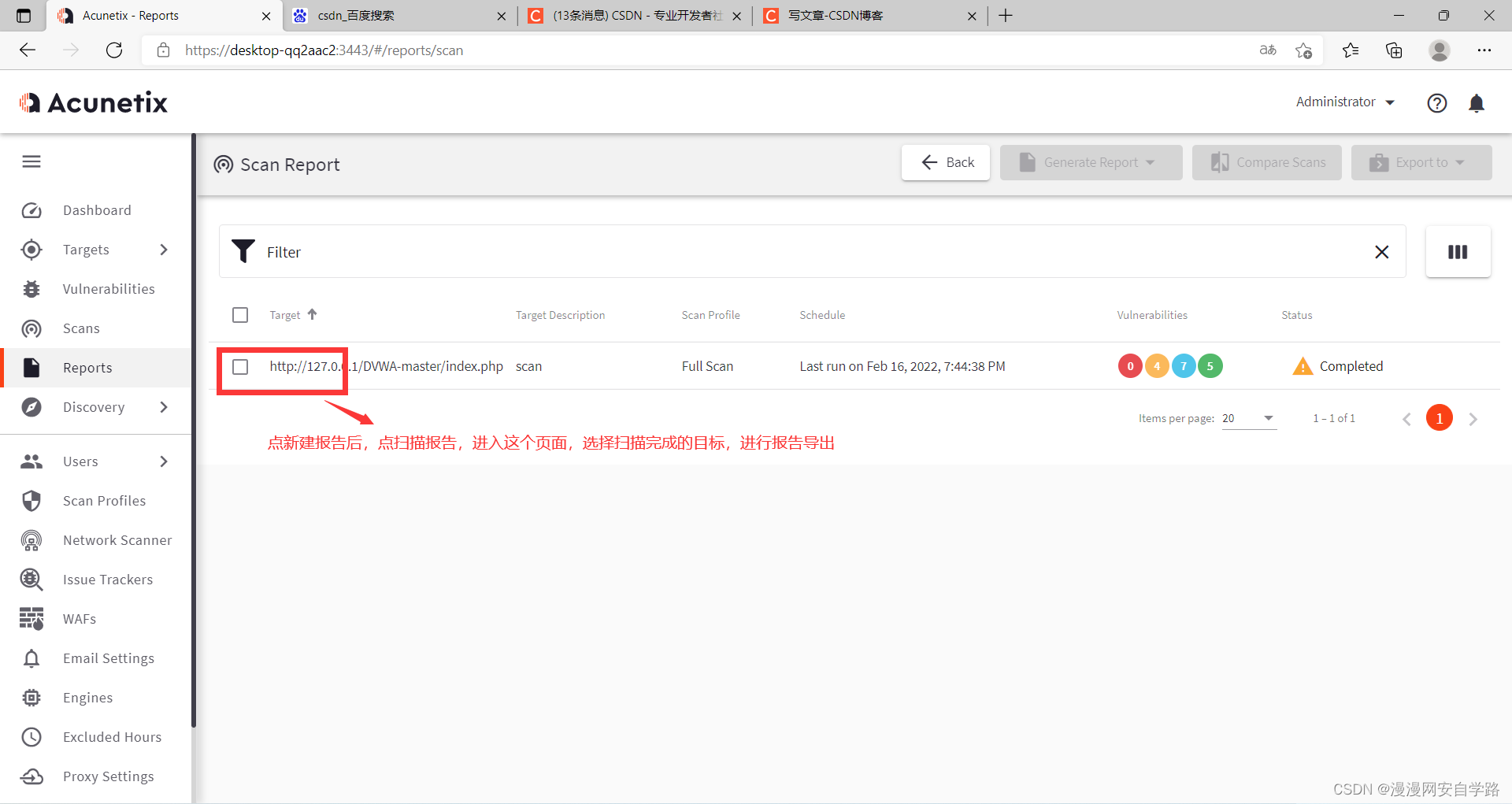Open the notifications bell icon
Viewport: 1512px width, 804px height.
point(1477,103)
